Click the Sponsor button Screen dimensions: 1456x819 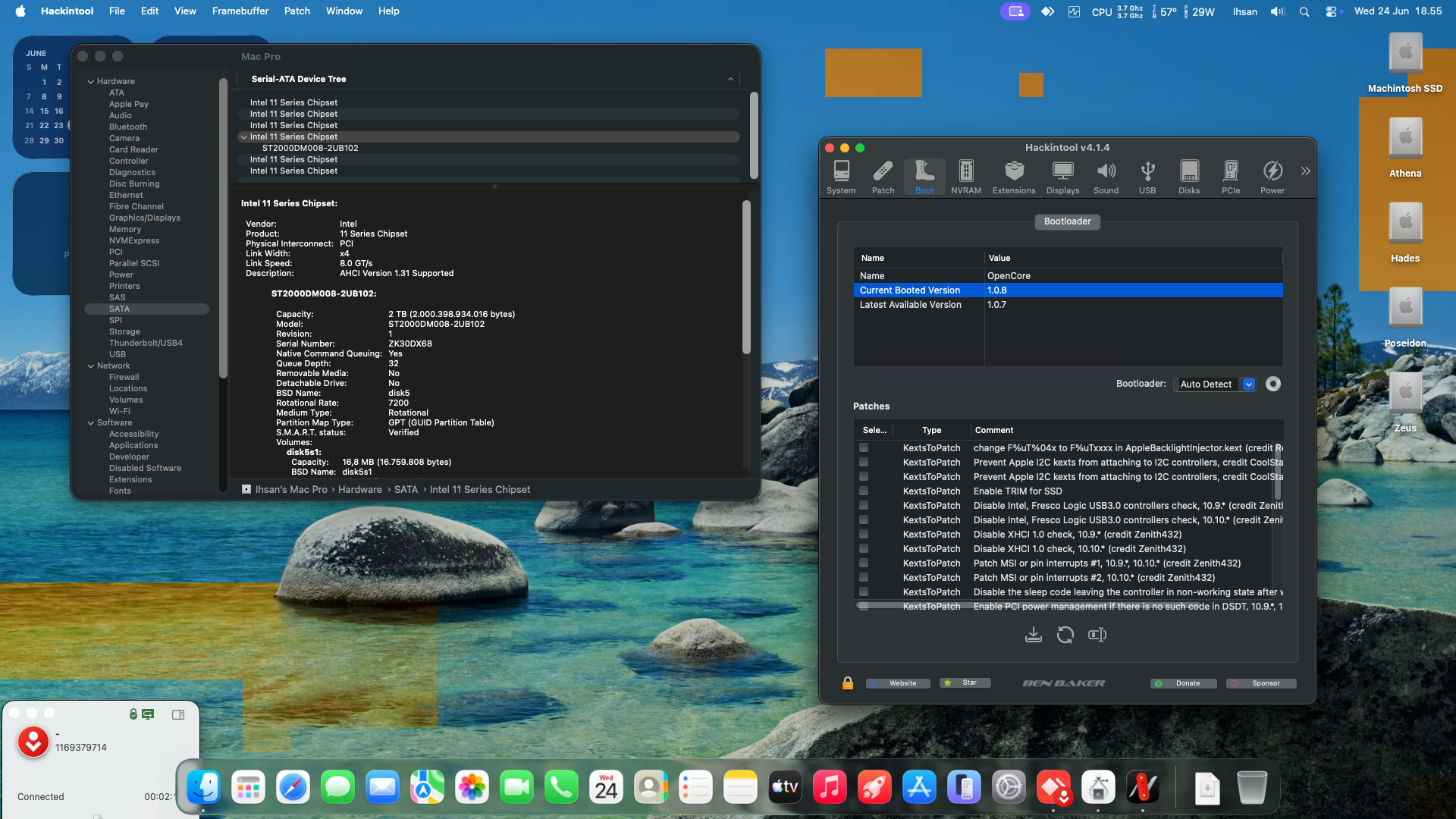click(1260, 683)
